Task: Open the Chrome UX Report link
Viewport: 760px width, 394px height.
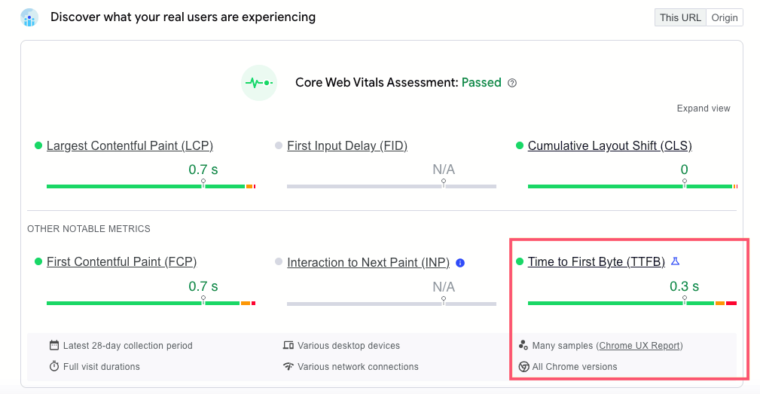Action: pos(639,346)
